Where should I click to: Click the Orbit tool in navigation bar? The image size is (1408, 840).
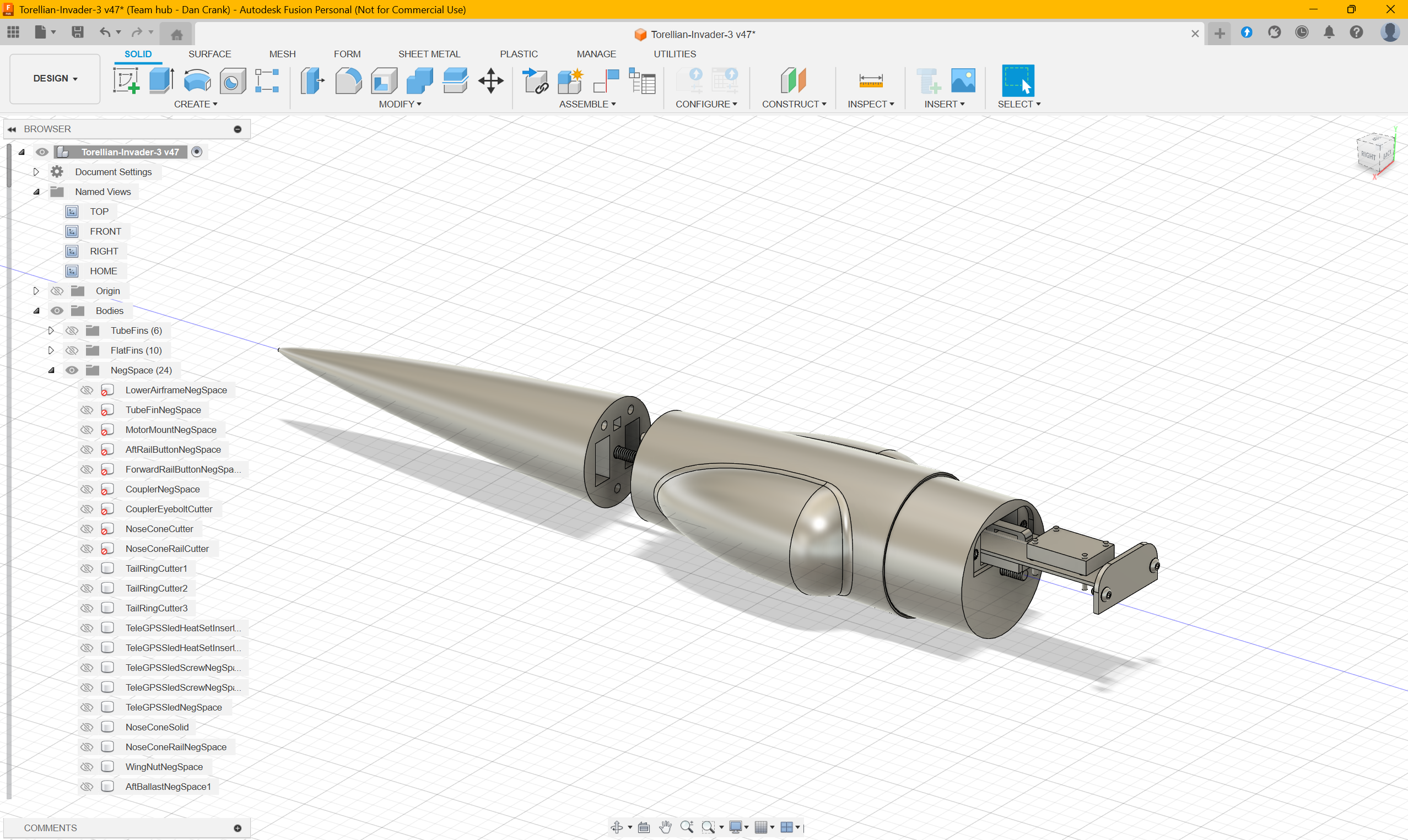tap(617, 827)
